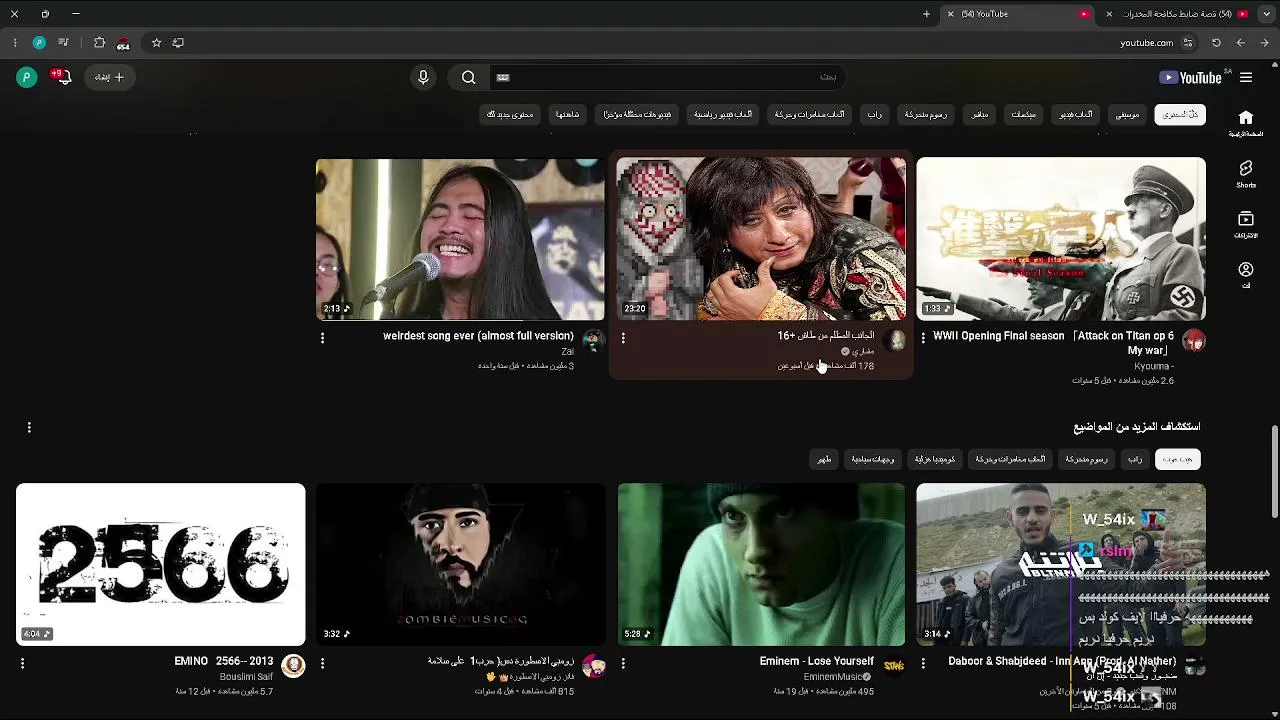This screenshot has width=1280, height=720.
Task: Select the ميكسات filter chip
Action: (x=1024, y=114)
